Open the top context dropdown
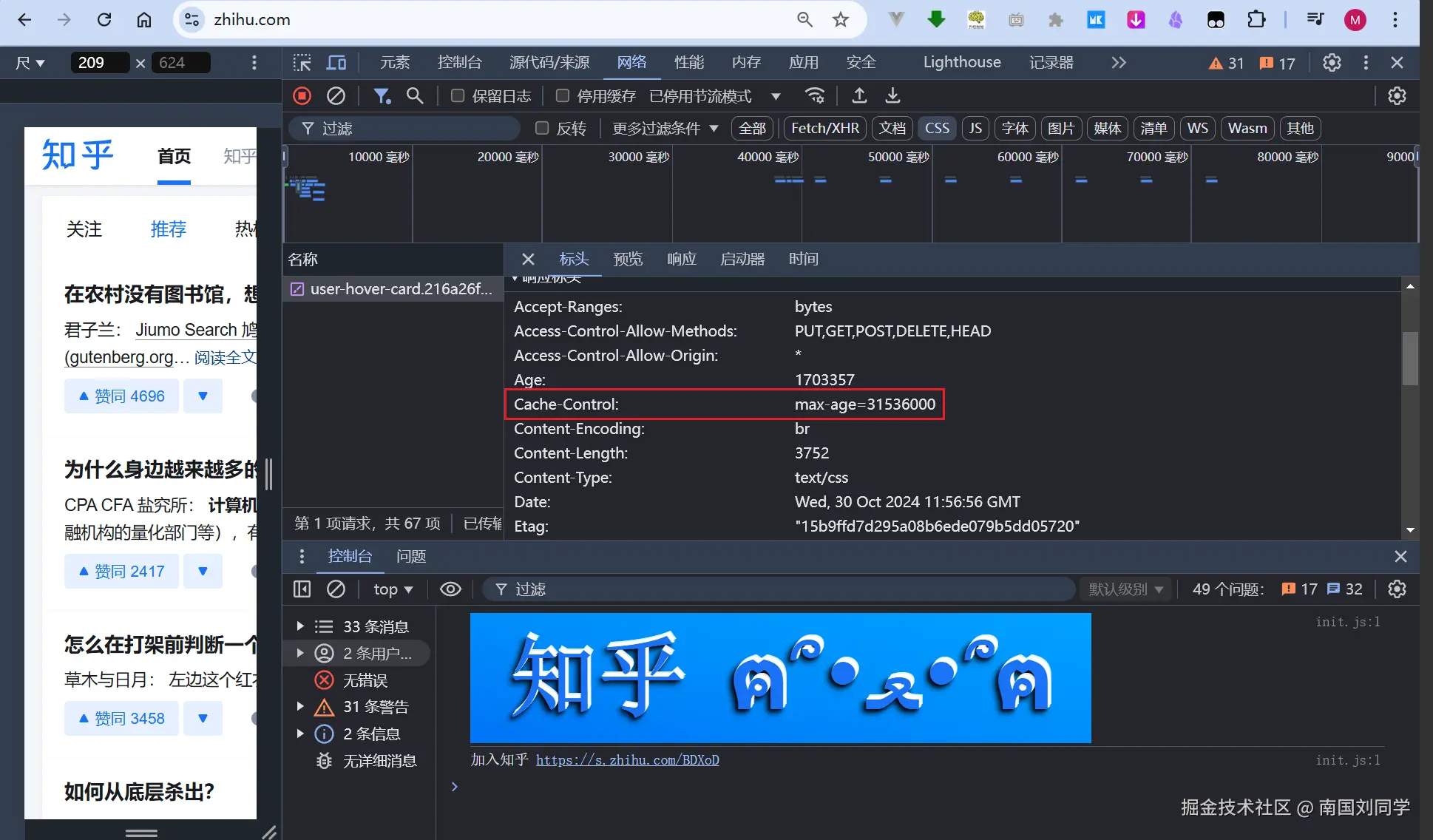Viewport: 1433px width, 840px height. point(393,589)
